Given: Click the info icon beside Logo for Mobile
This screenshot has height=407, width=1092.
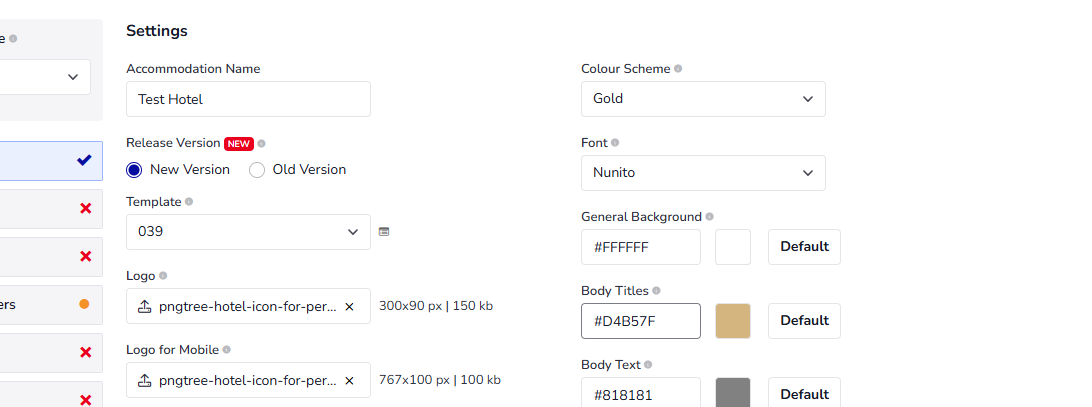Looking at the screenshot, I should [226, 350].
